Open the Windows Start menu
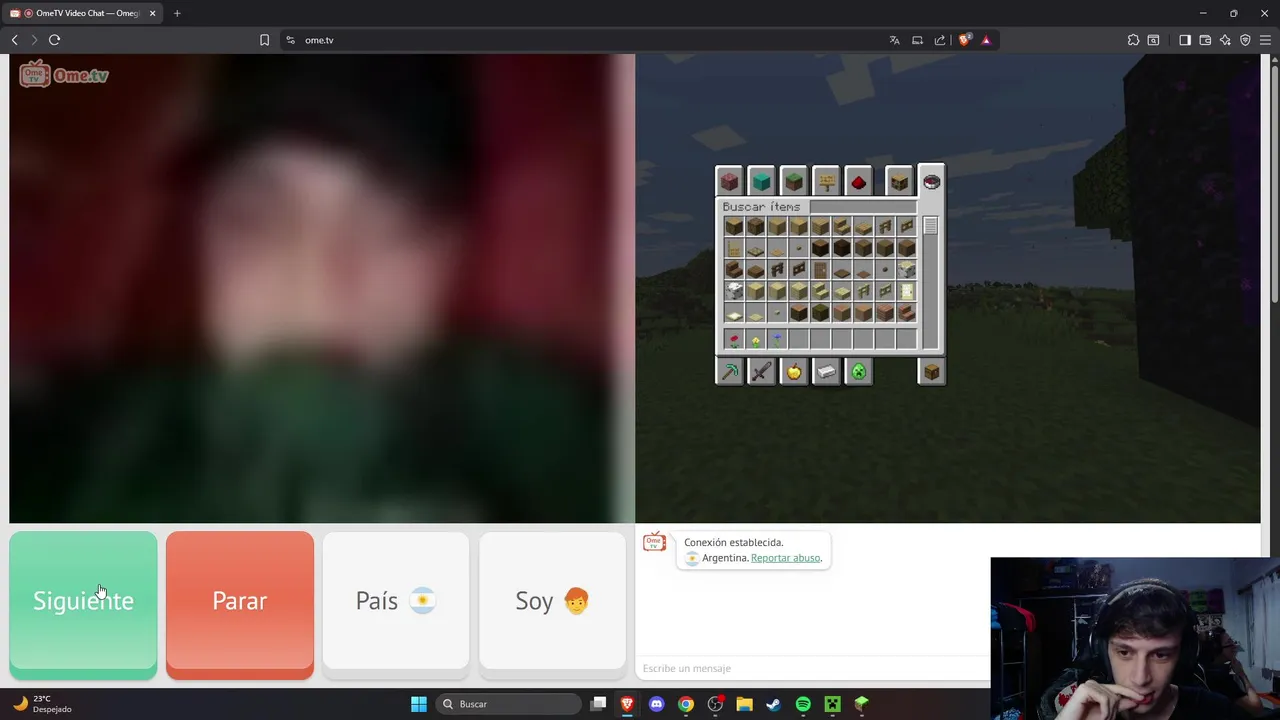 [x=419, y=704]
